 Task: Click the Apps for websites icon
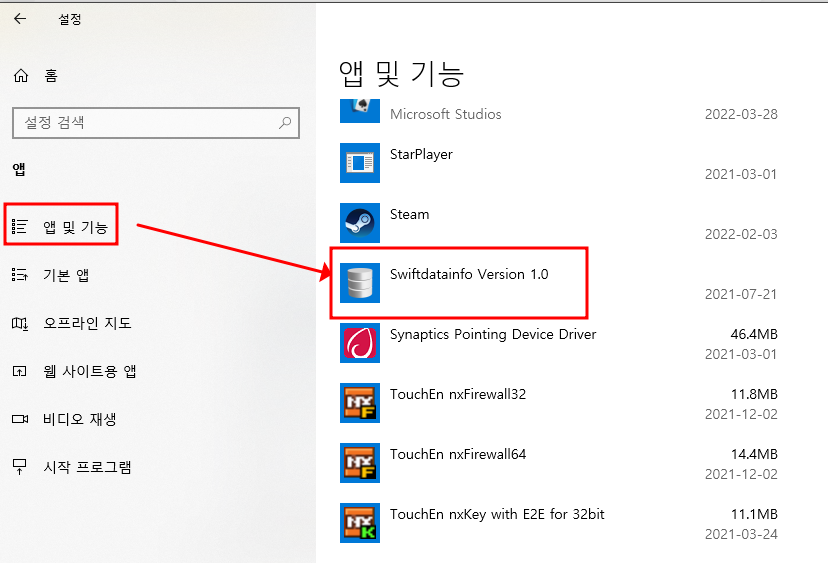coord(20,371)
